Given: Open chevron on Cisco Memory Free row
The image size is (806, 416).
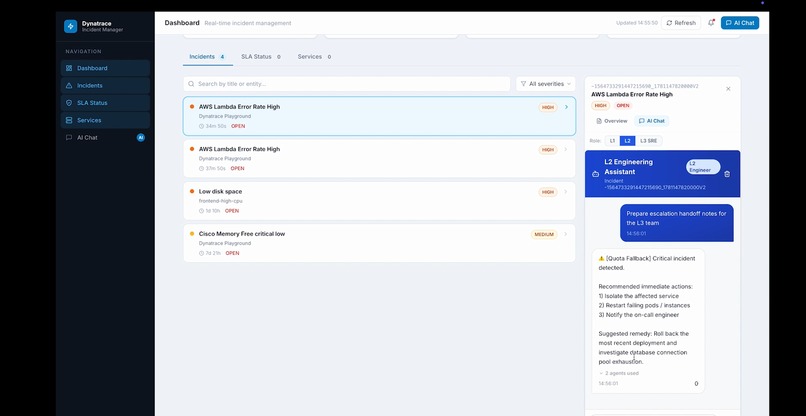Looking at the screenshot, I should tap(566, 234).
